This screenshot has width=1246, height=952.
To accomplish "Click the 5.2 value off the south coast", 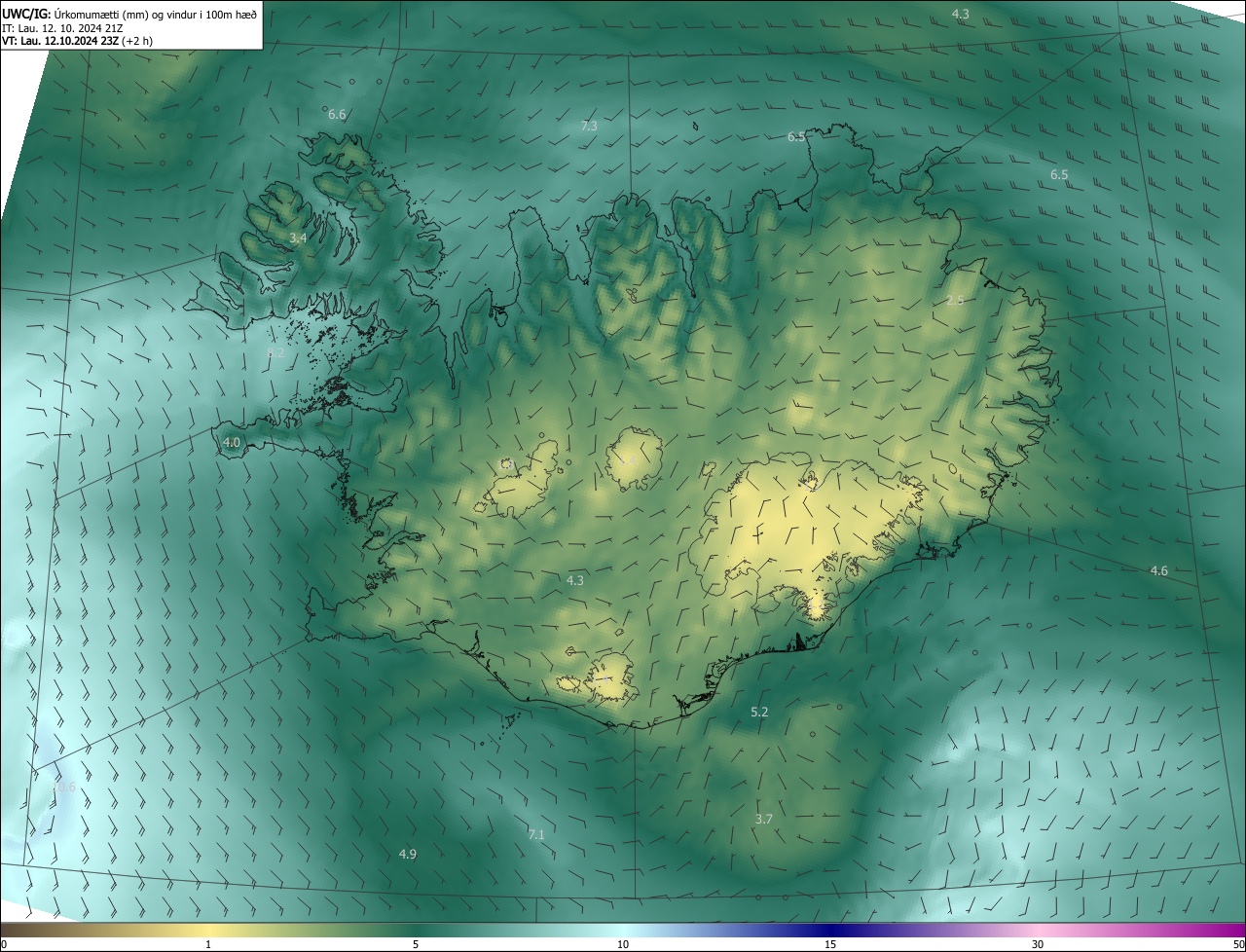I will tap(759, 713).
